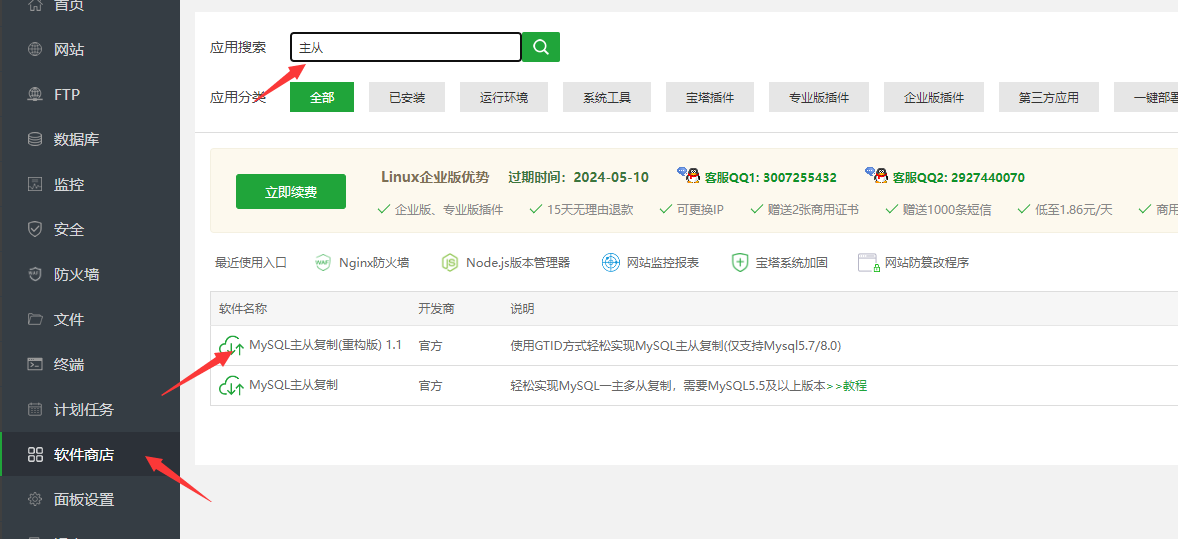Click the 文件 folder icon in sidebar
1178x539 pixels.
point(35,319)
